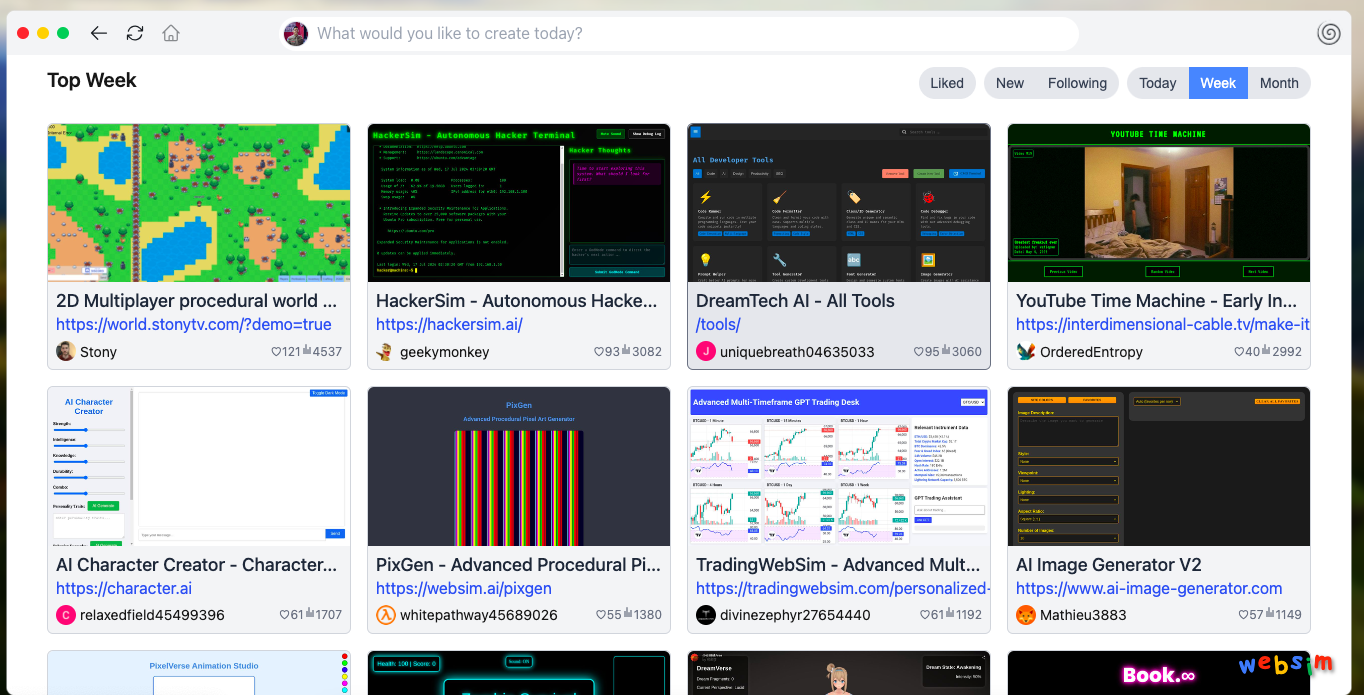Click the refresh icon next to back arrow
Image resolution: width=1364 pixels, height=695 pixels.
click(x=134, y=33)
